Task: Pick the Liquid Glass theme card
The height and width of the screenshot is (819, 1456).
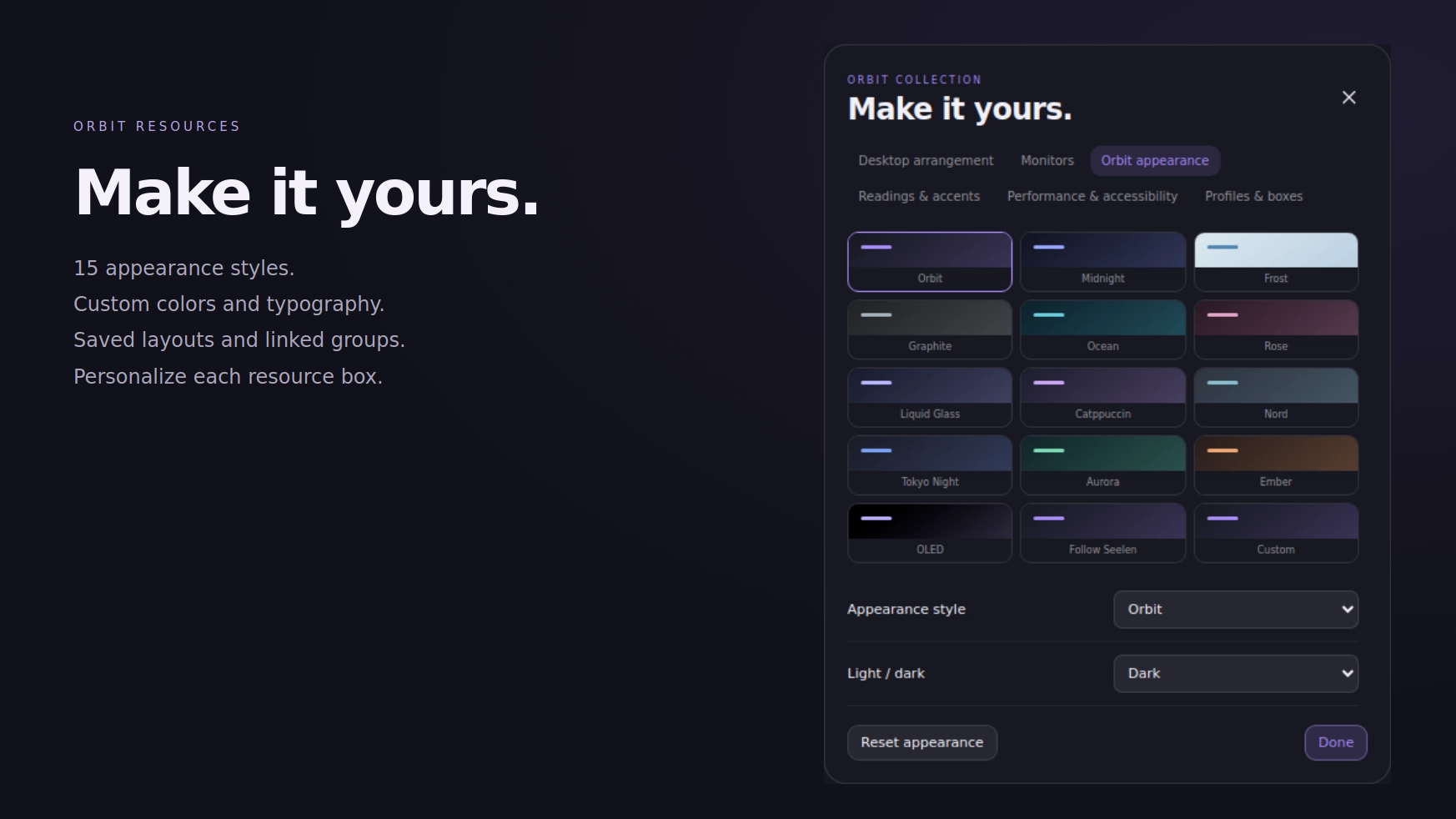Action: (x=930, y=398)
